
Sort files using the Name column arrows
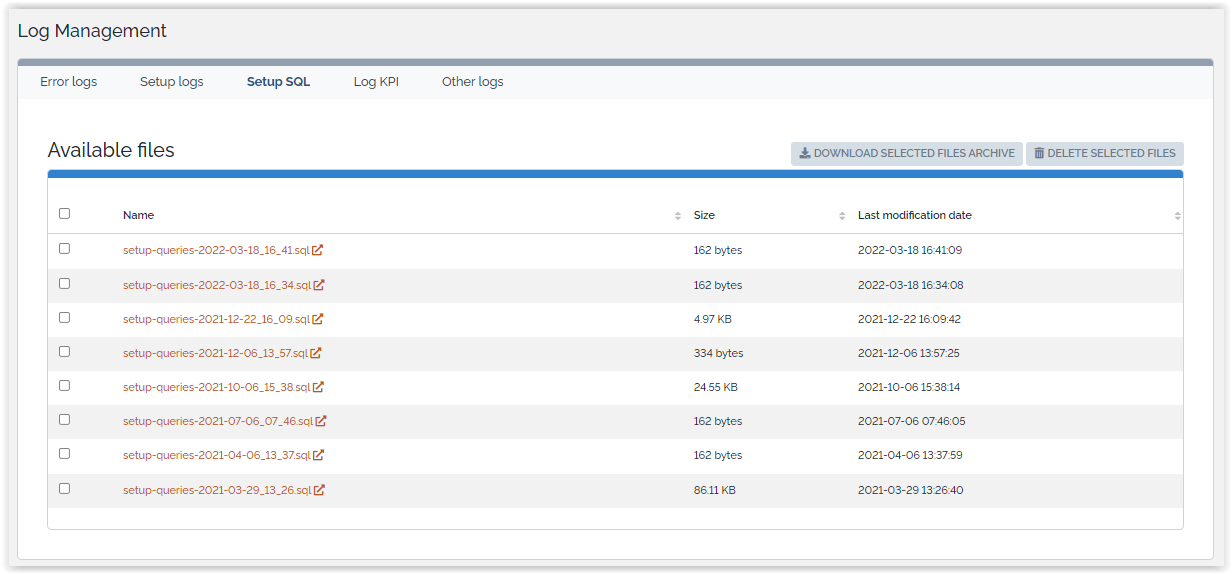click(678, 216)
